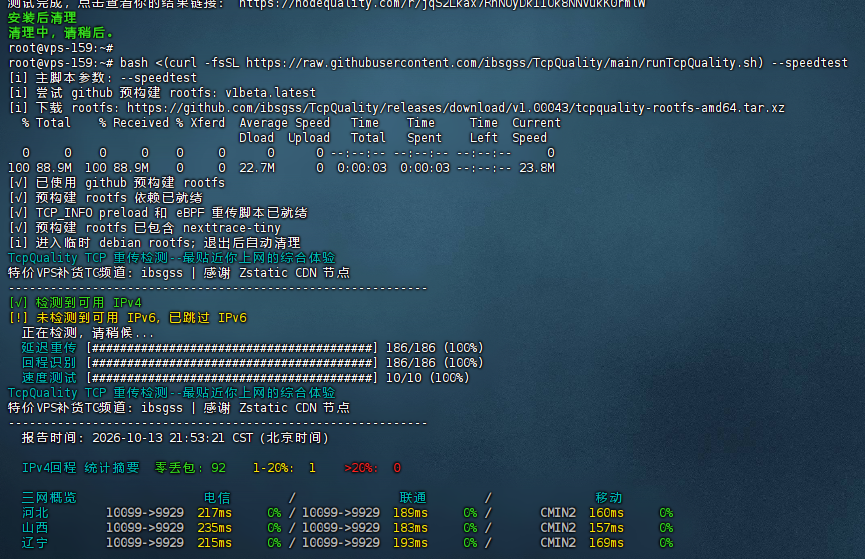Select CMIN2 in the 辽宁 row
Screen dimensions: 865x559
coord(558,542)
